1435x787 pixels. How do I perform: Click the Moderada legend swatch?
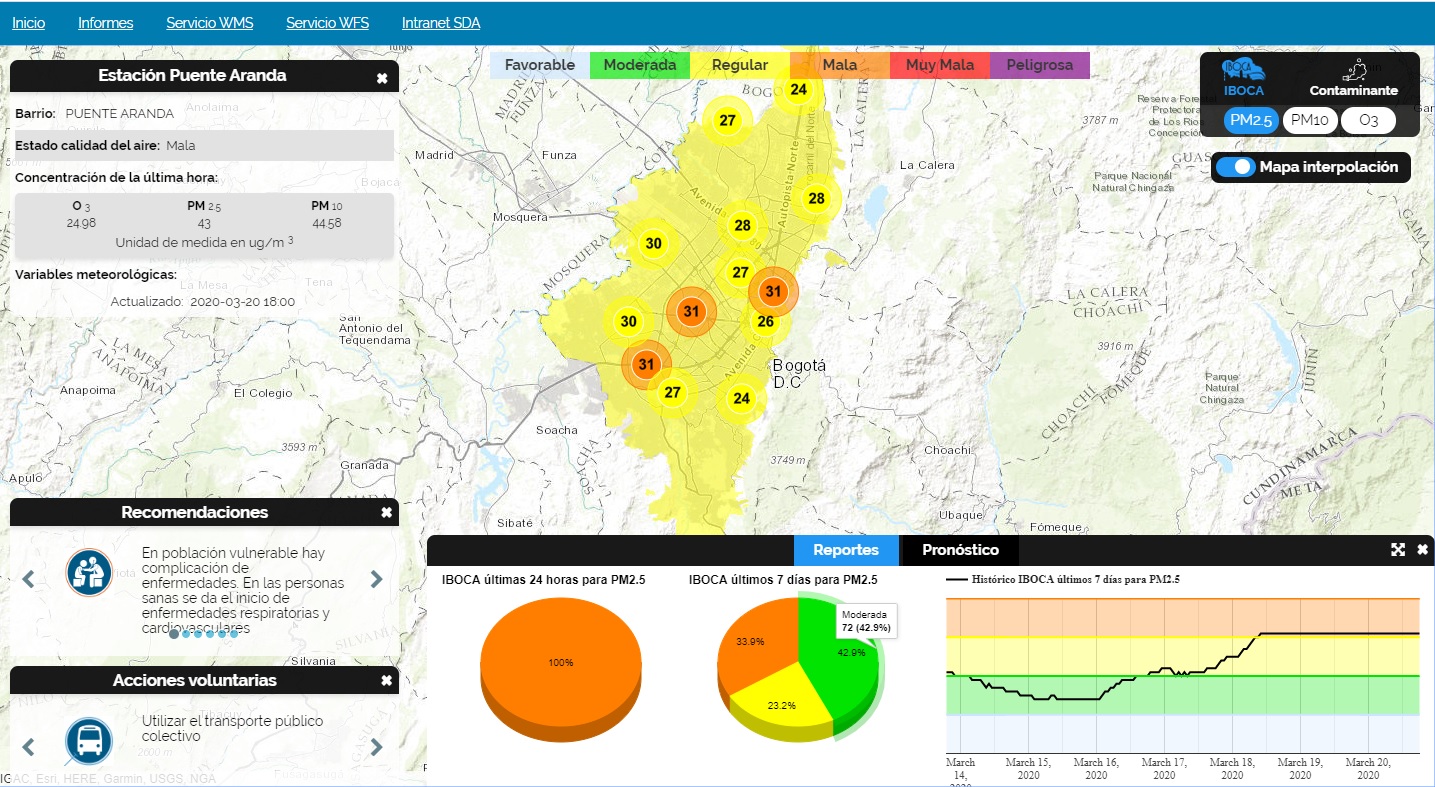point(640,65)
